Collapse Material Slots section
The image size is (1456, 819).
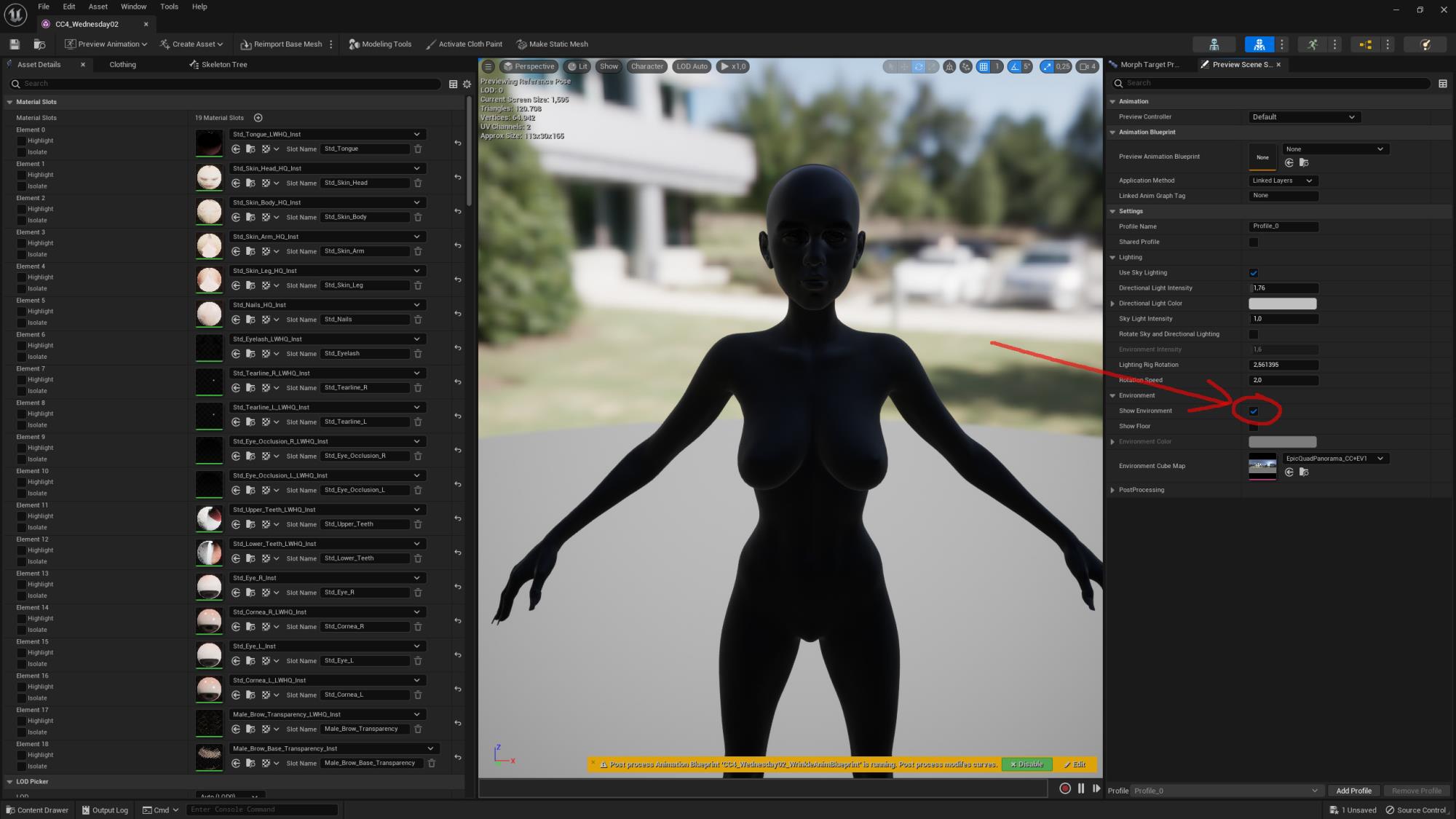pos(9,103)
